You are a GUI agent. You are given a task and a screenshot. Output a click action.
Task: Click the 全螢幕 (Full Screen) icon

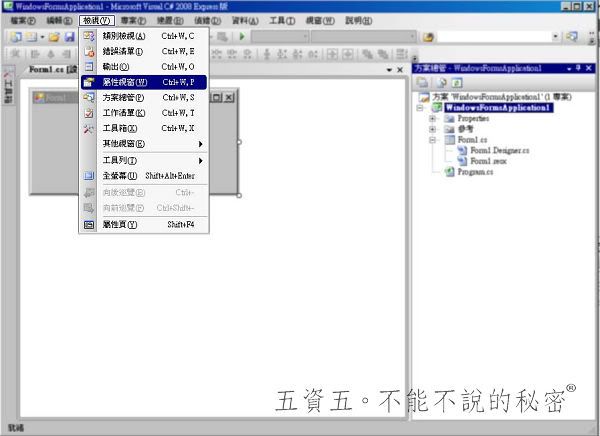[89, 176]
